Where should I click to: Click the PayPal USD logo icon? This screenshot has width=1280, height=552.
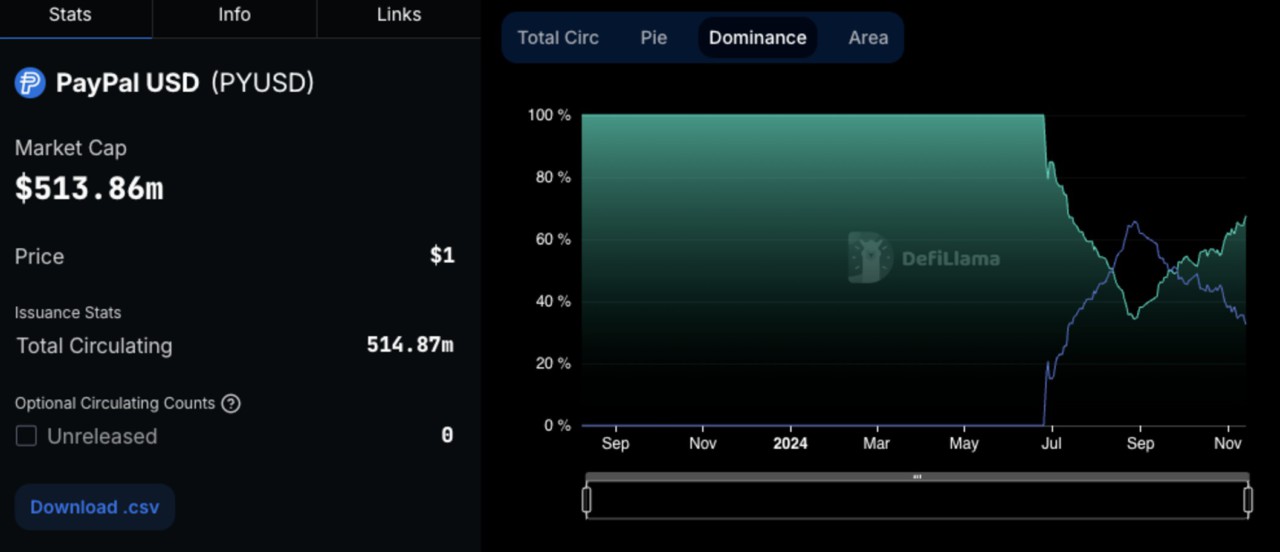(30, 83)
